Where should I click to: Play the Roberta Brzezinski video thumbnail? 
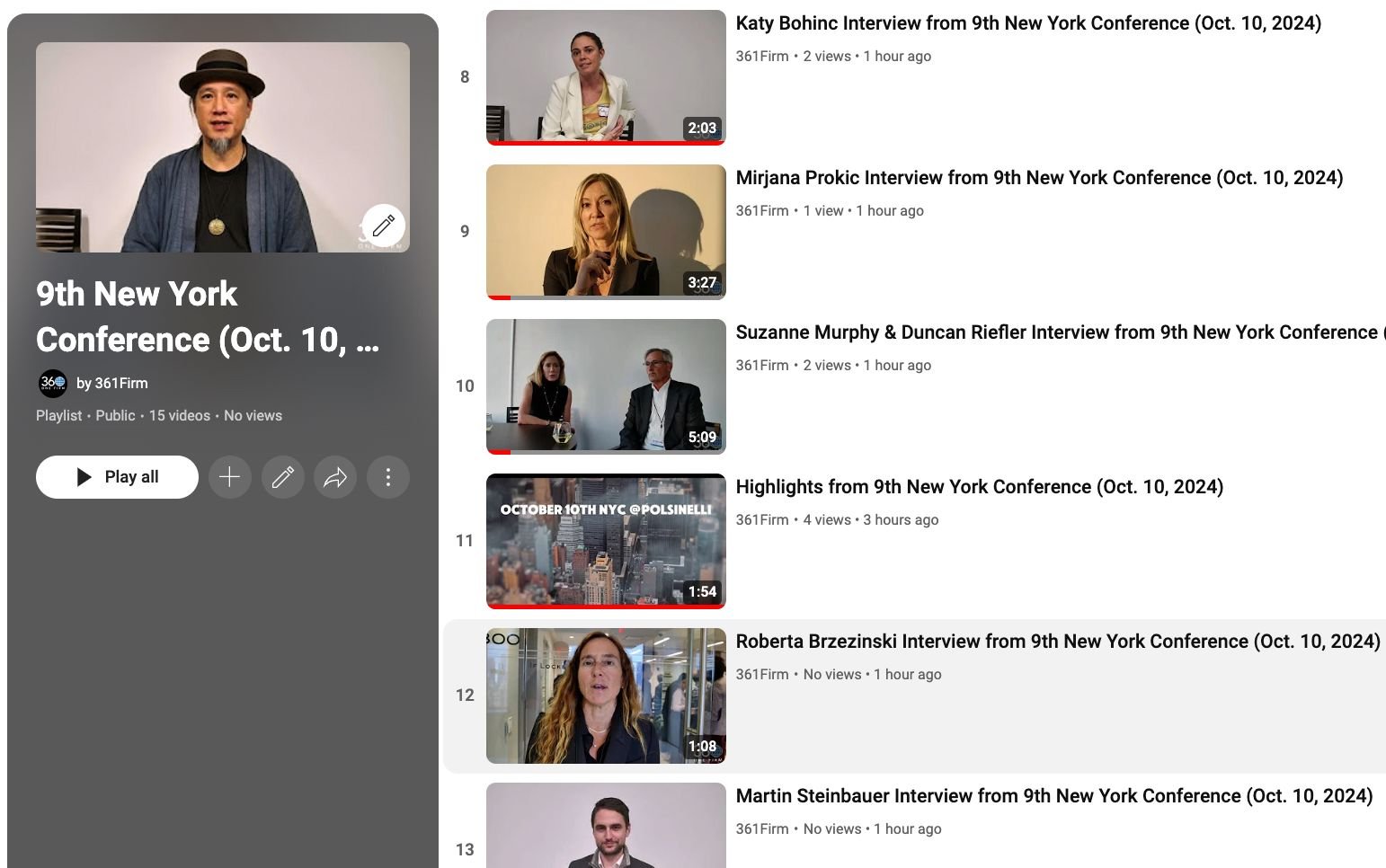tap(606, 695)
